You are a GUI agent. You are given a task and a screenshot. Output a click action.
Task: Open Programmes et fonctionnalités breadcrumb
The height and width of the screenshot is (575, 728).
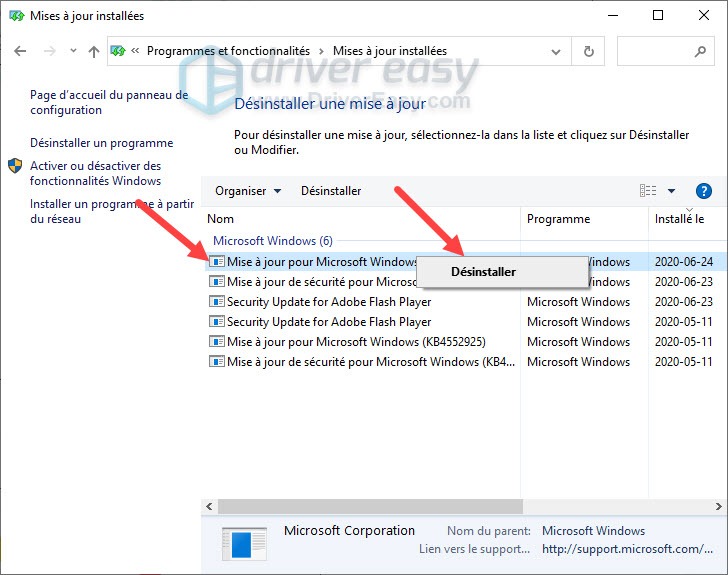click(x=228, y=51)
